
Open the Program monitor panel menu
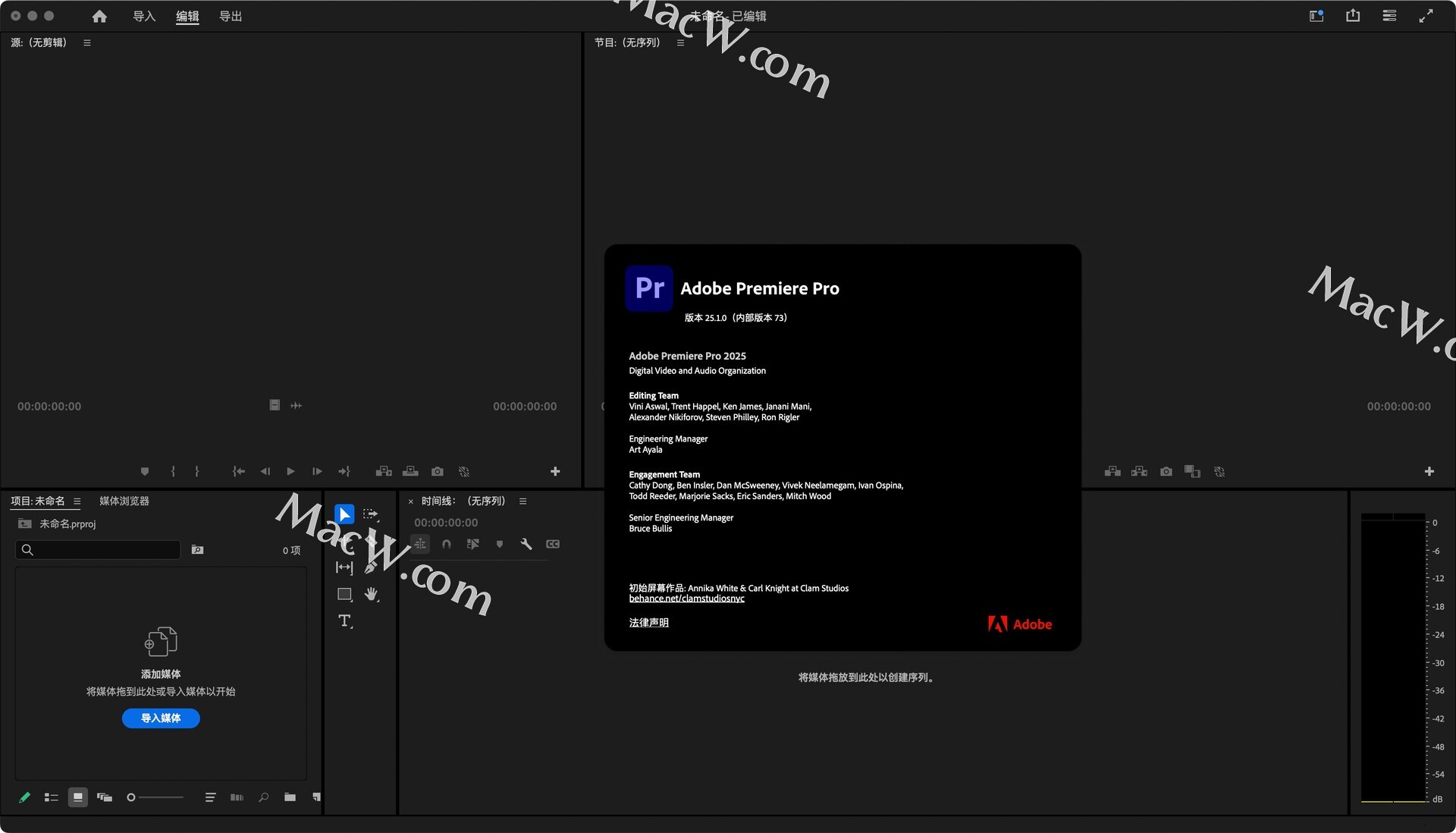click(x=680, y=42)
